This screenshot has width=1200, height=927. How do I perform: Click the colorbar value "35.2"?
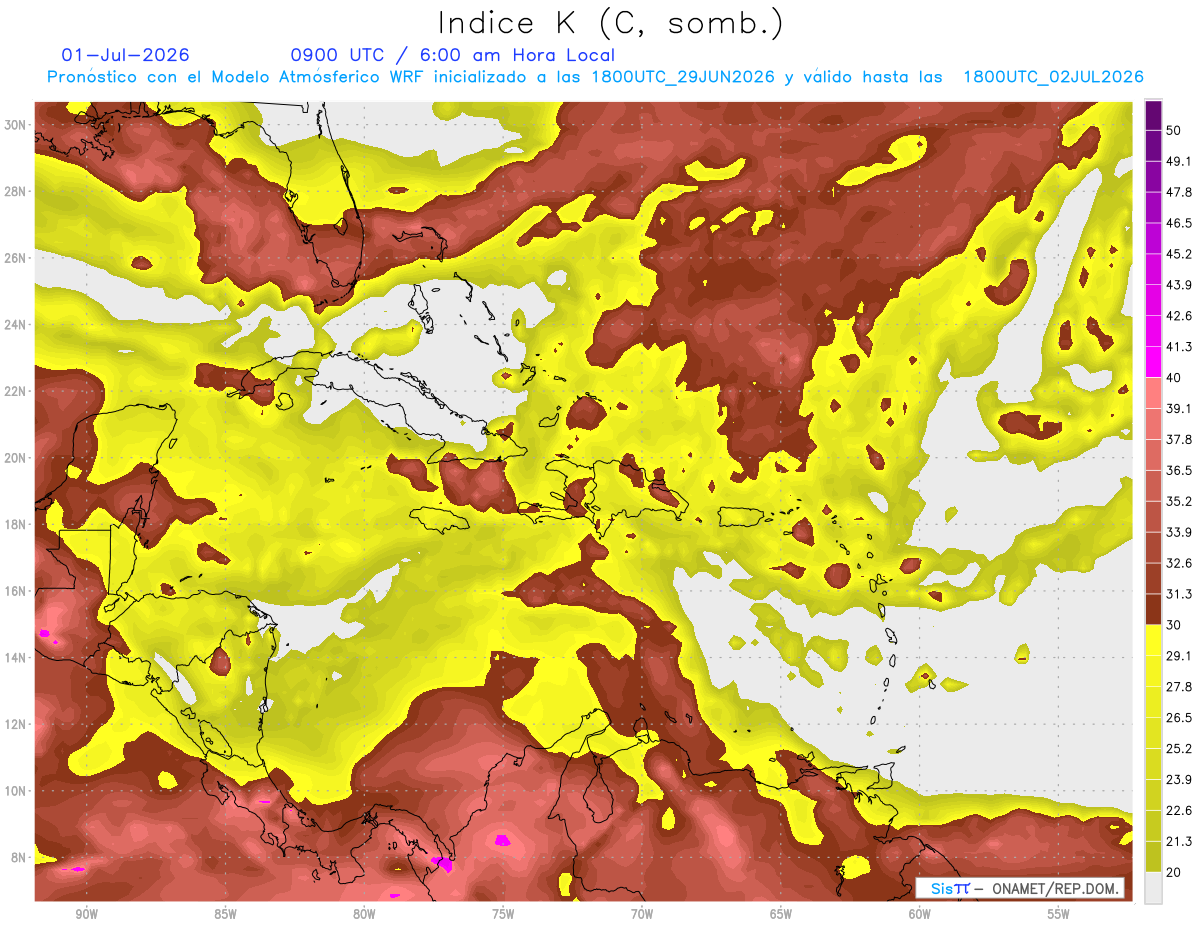(1177, 501)
